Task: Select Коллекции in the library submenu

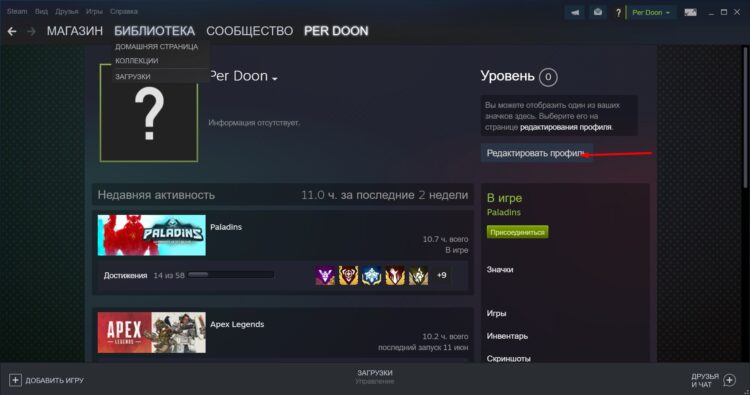Action: coord(136,61)
